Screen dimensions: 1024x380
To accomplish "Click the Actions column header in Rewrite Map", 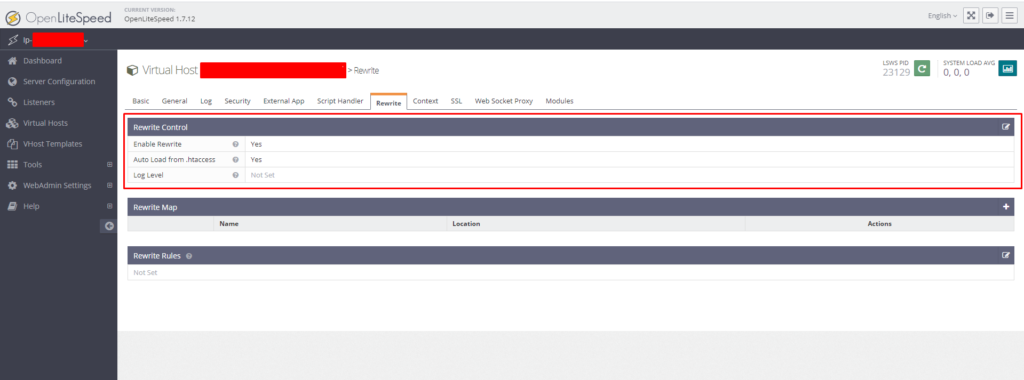I will 880,223.
